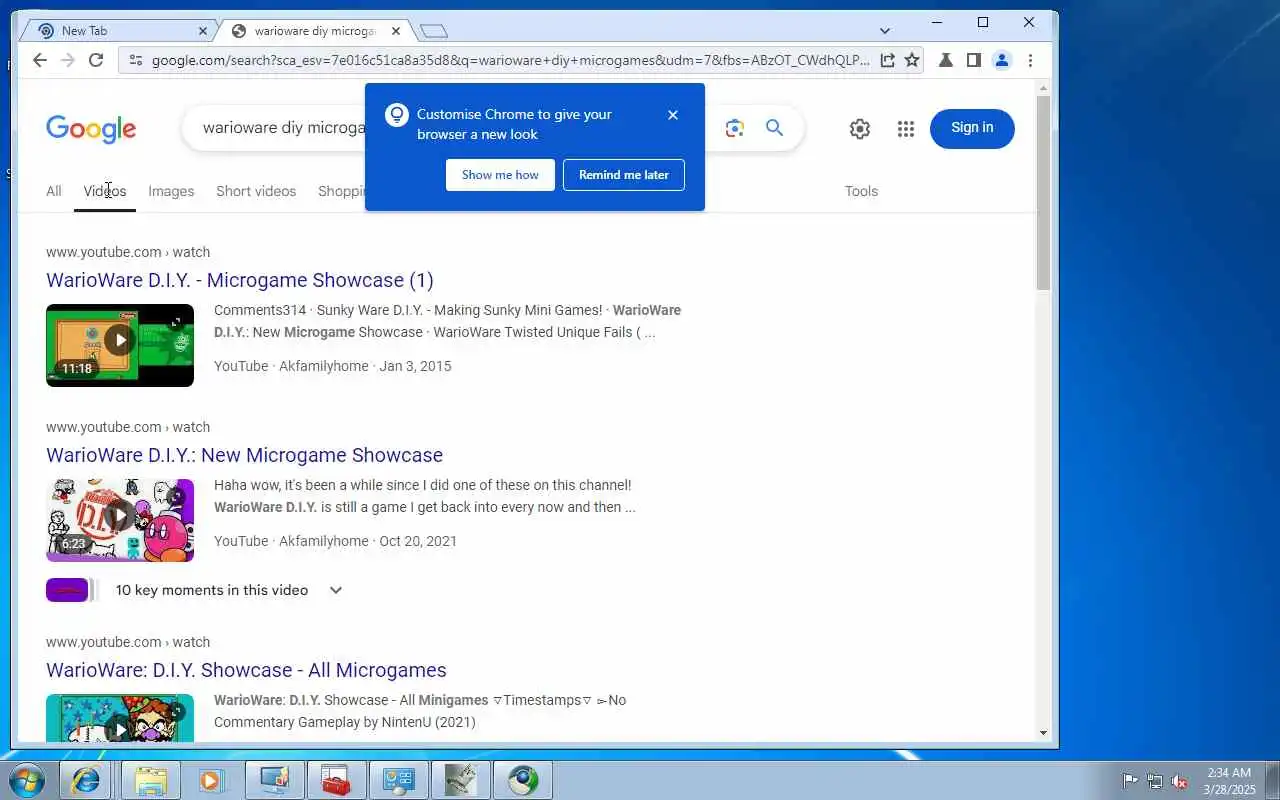
Task: Open Windows Explorer folder on taskbar
Action: tap(151, 780)
